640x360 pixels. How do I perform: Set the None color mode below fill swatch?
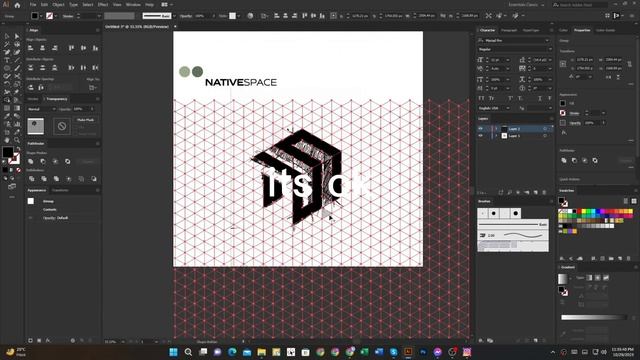18,170
